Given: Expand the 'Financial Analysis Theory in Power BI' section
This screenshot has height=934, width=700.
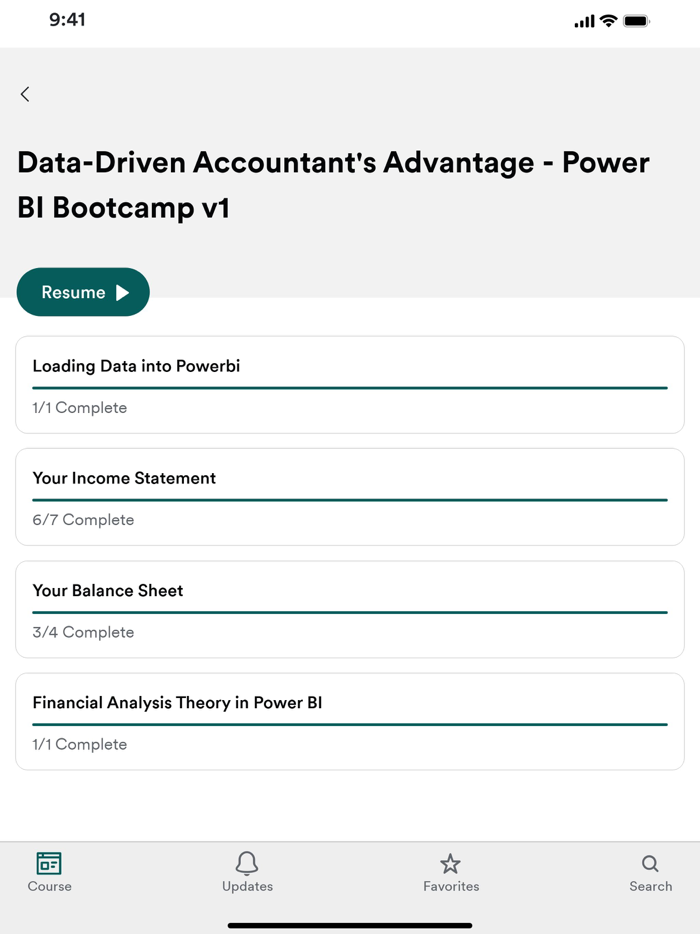Looking at the screenshot, I should pyautogui.click(x=349, y=721).
